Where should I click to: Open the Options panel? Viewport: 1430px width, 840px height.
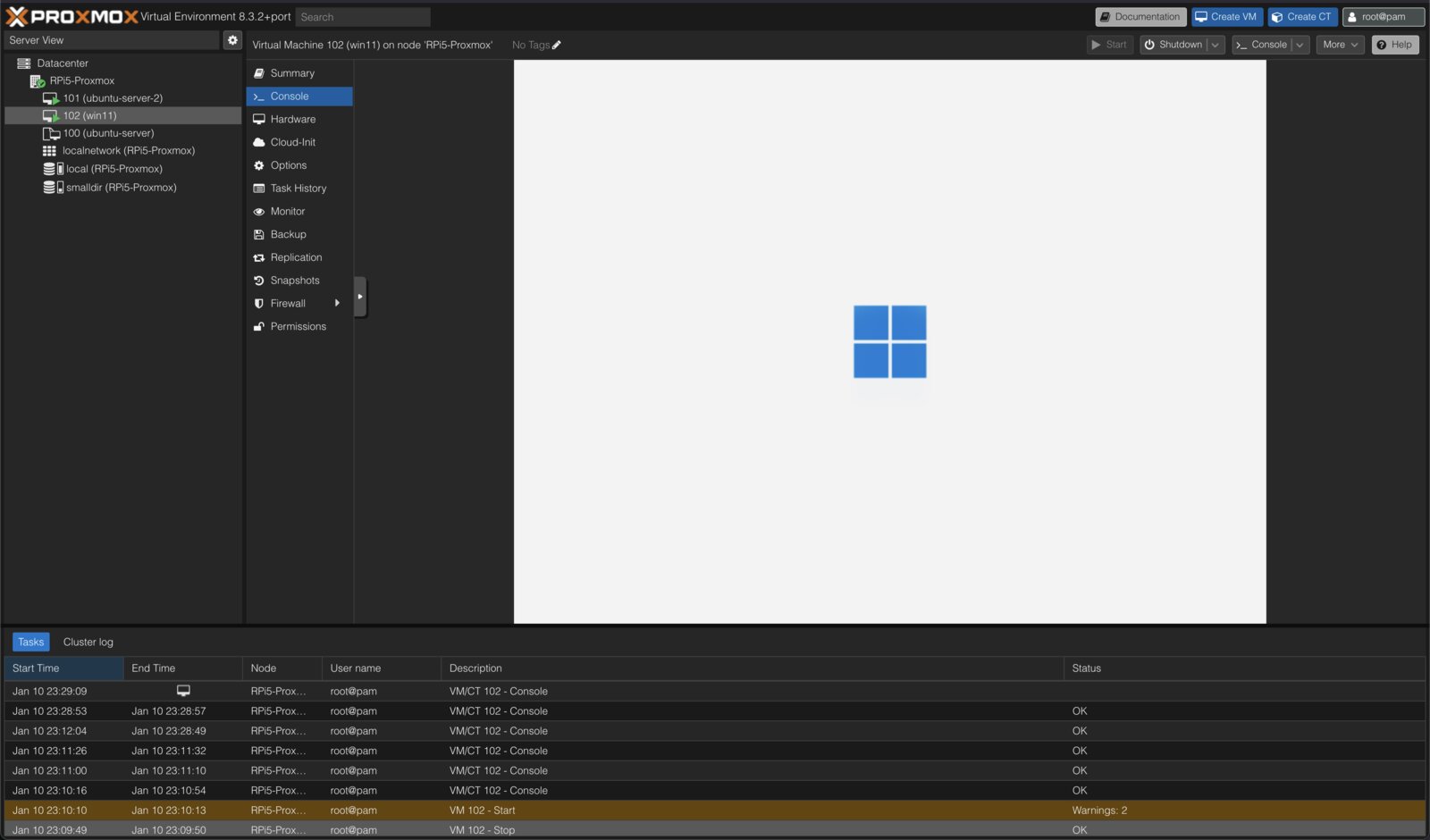click(299, 165)
